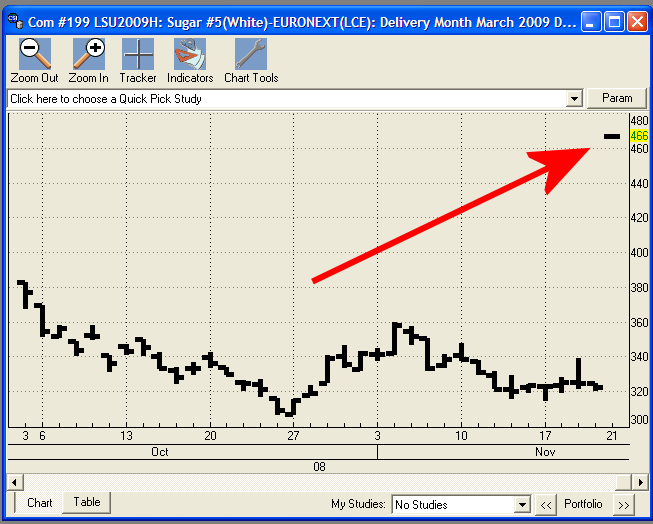The image size is (653, 524).
Task: Go to previous portfolio item with <<
Action: [x=546, y=505]
